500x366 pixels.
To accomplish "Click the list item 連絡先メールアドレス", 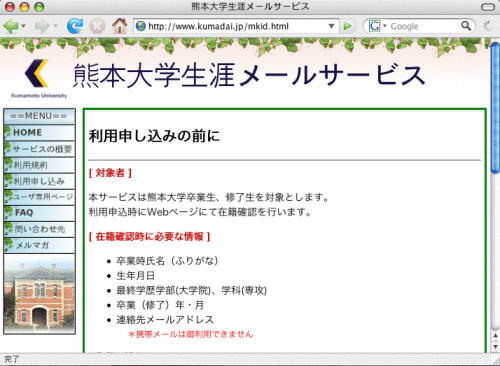I will point(165,320).
